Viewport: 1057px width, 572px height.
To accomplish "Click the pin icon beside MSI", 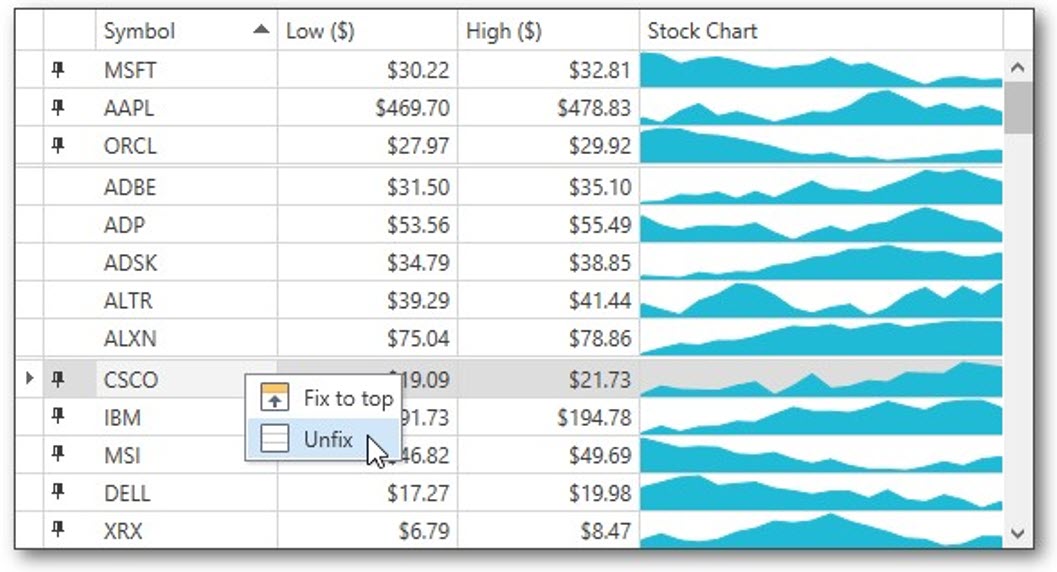I will [x=58, y=455].
